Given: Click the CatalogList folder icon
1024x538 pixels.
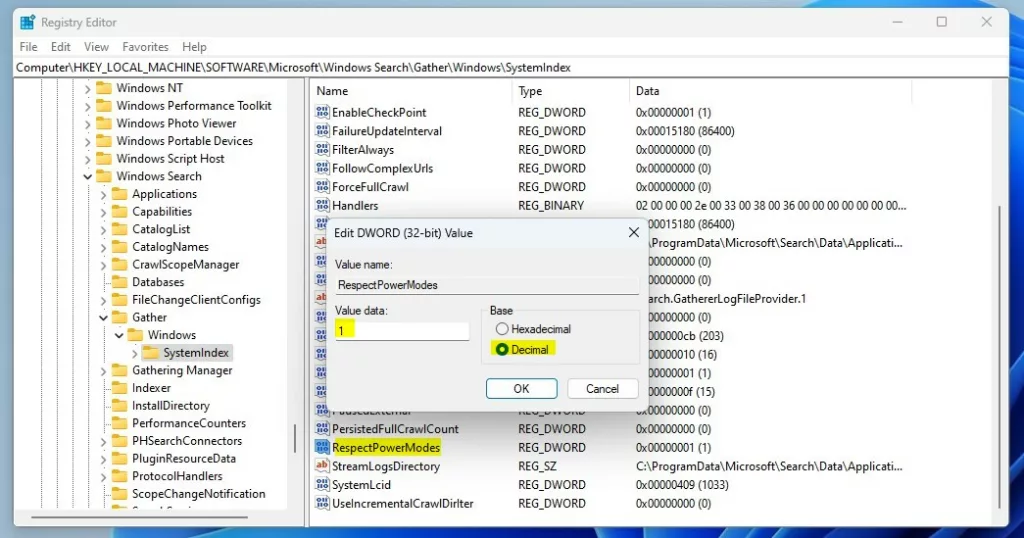Looking at the screenshot, I should pos(120,229).
